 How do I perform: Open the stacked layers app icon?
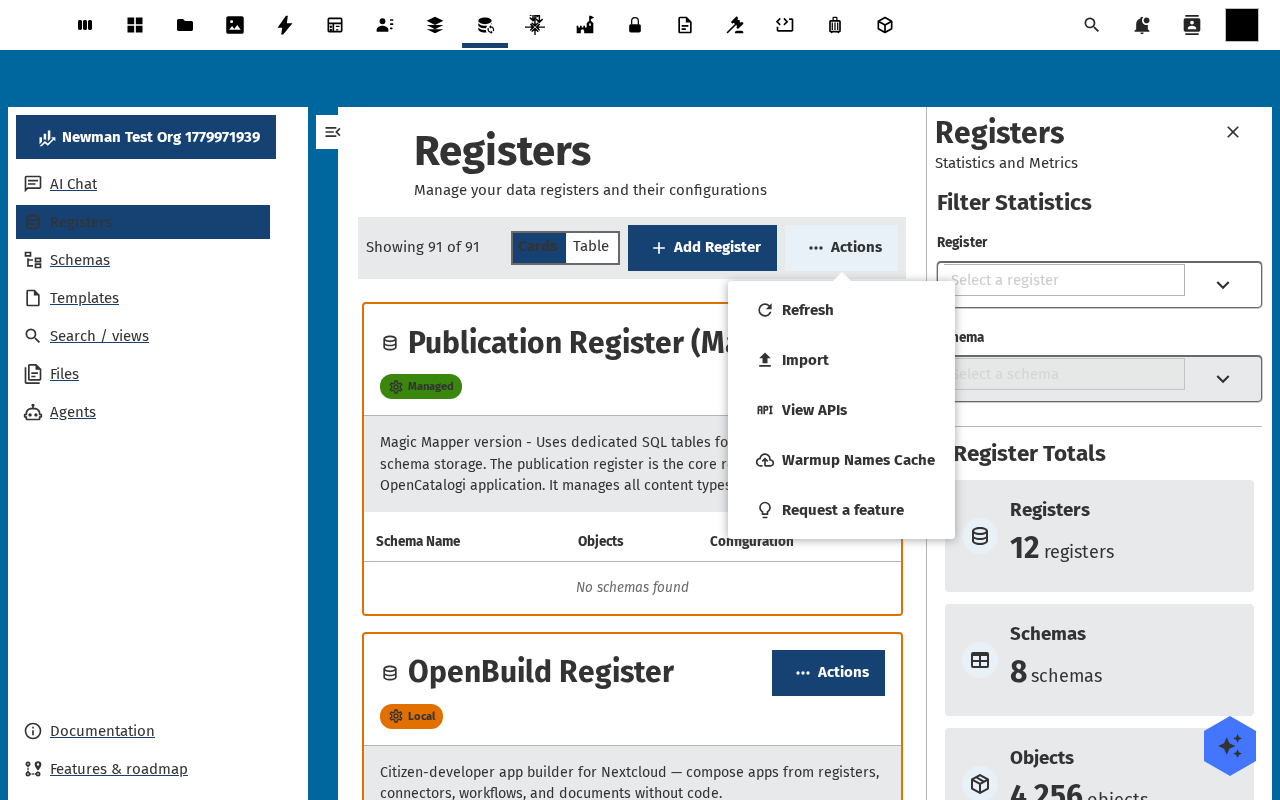[x=435, y=25]
